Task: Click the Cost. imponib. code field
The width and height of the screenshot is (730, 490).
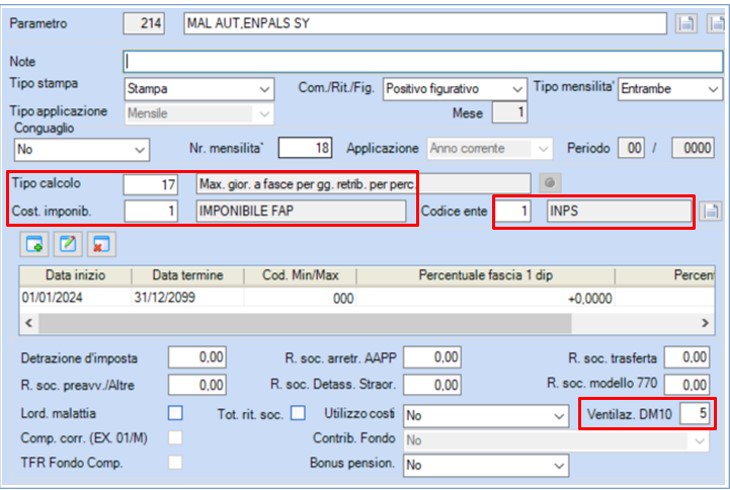Action: pyautogui.click(x=151, y=211)
